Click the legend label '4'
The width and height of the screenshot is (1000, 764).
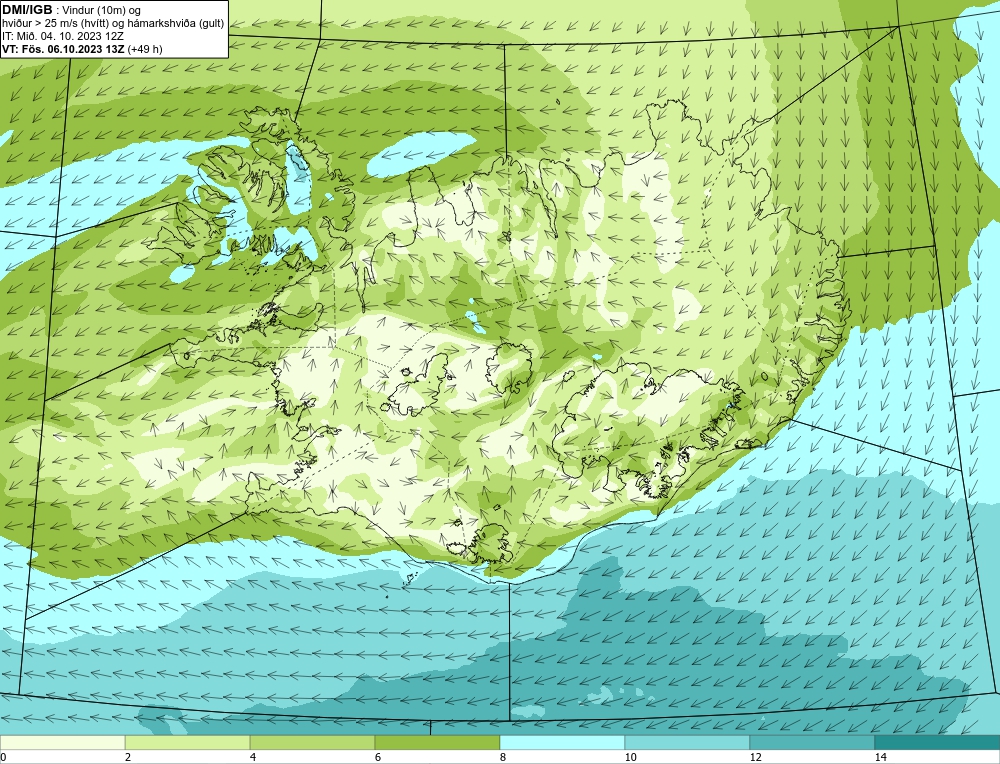253,757
